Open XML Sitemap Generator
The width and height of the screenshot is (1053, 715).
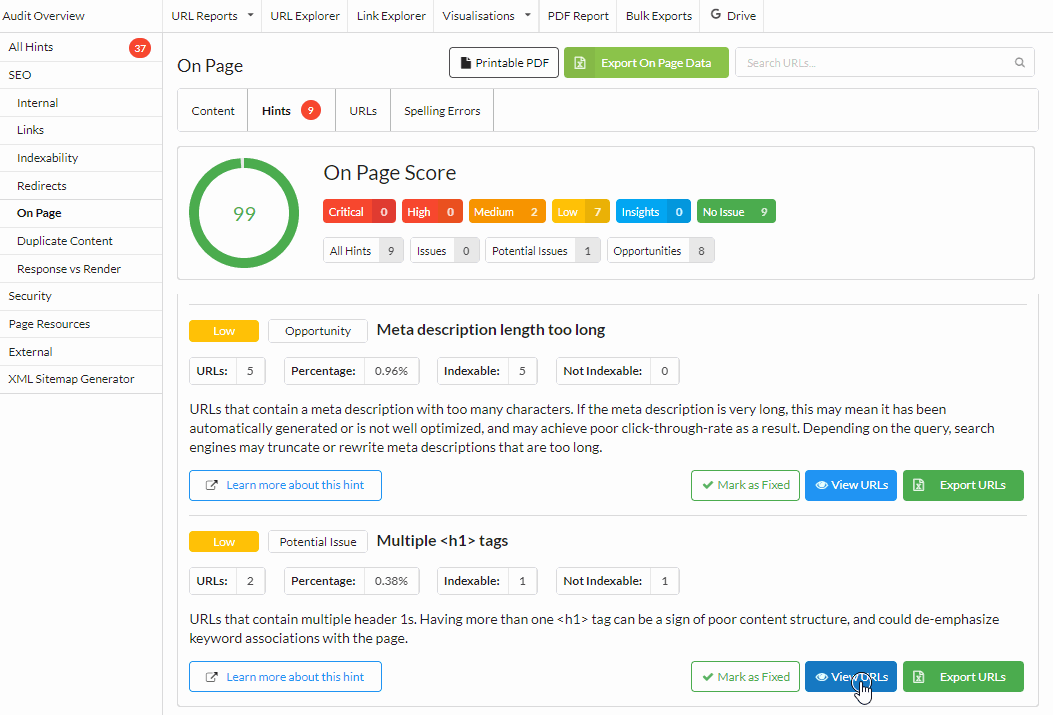(81, 379)
